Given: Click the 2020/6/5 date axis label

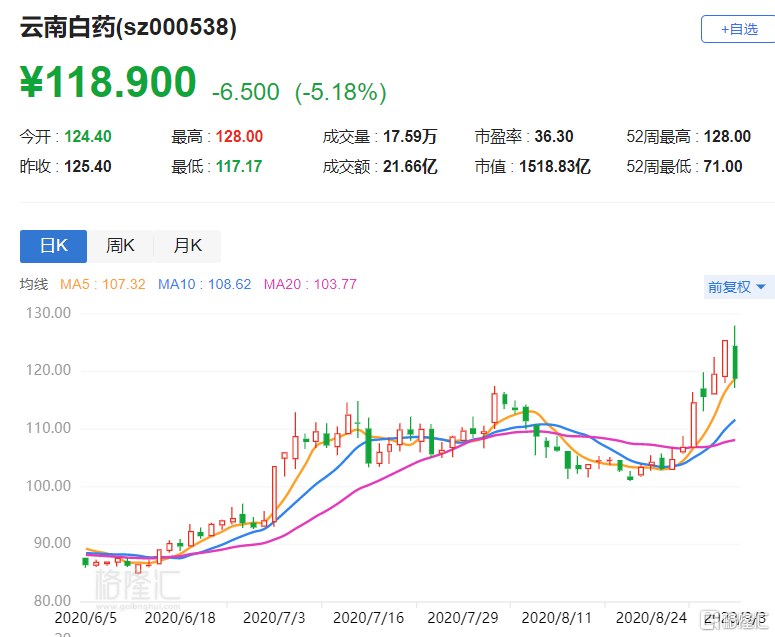Looking at the screenshot, I should pyautogui.click(x=86, y=618).
